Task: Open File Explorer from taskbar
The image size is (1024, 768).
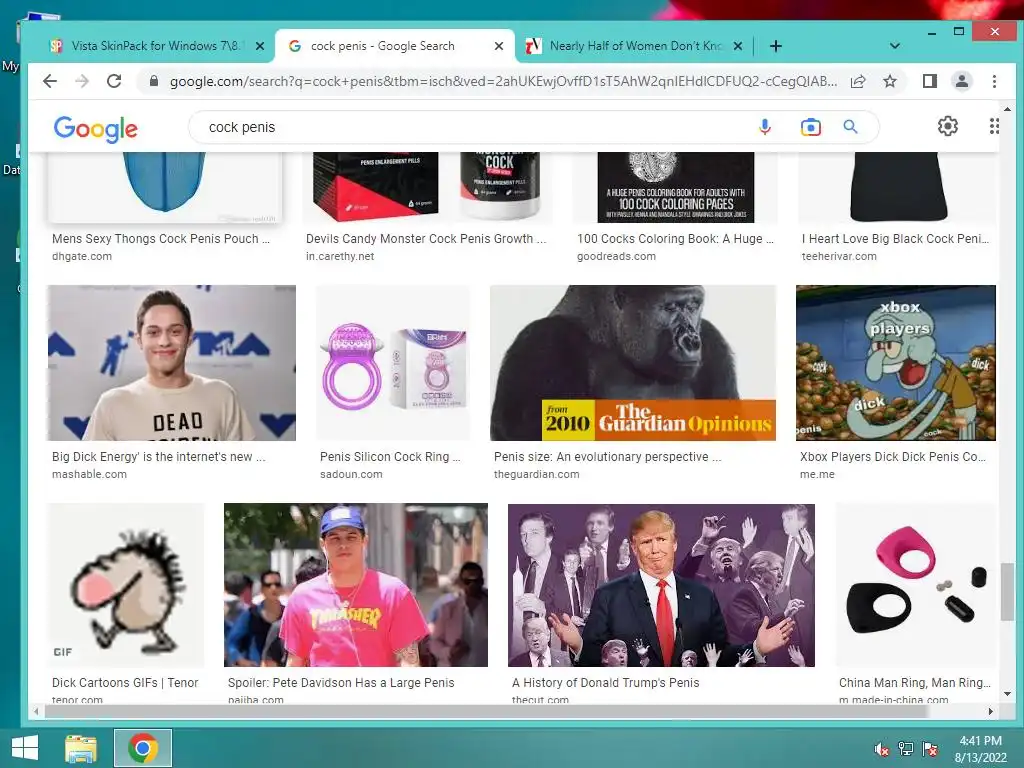Action: tap(81, 748)
